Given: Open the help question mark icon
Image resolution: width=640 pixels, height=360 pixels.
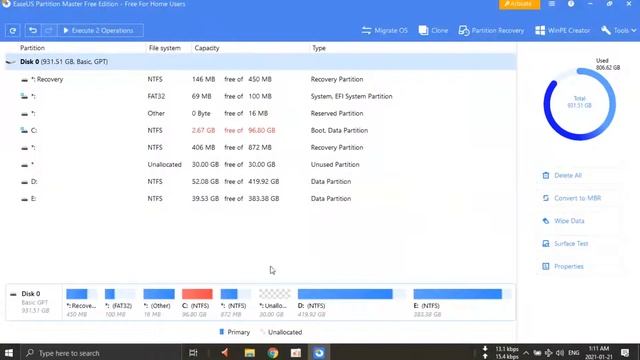Looking at the screenshot, I should [x=571, y=4].
